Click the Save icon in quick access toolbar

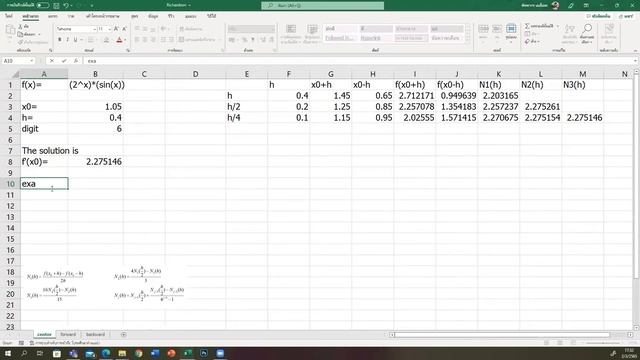(x=56, y=5)
